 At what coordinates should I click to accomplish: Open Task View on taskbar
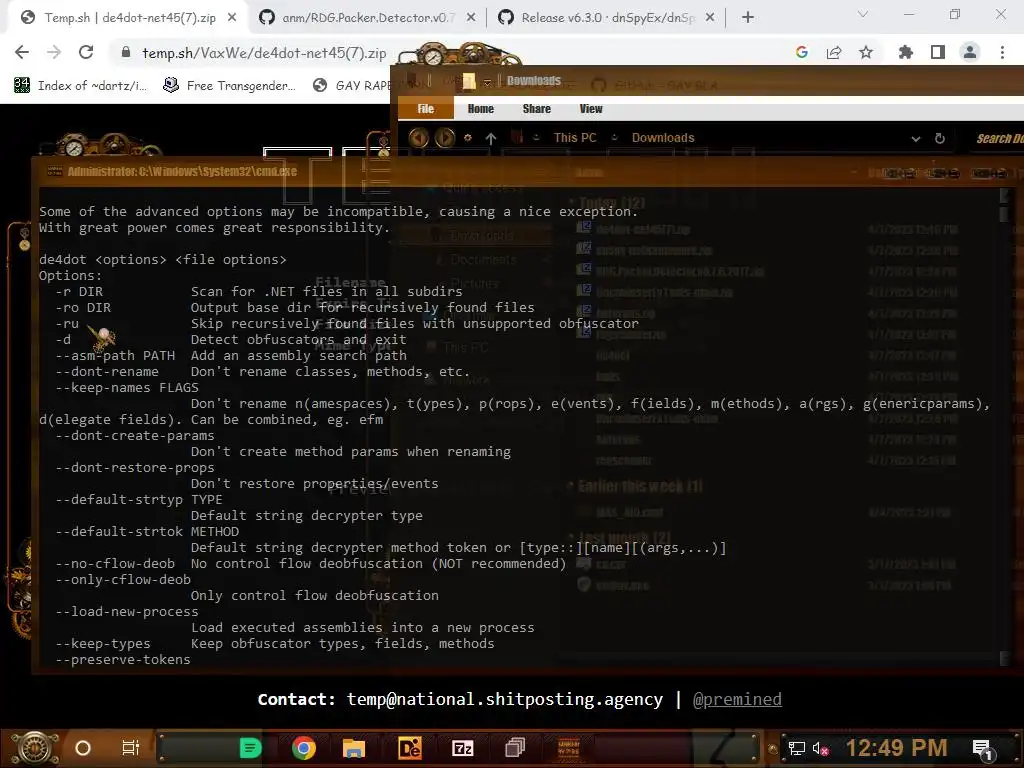pyautogui.click(x=131, y=748)
